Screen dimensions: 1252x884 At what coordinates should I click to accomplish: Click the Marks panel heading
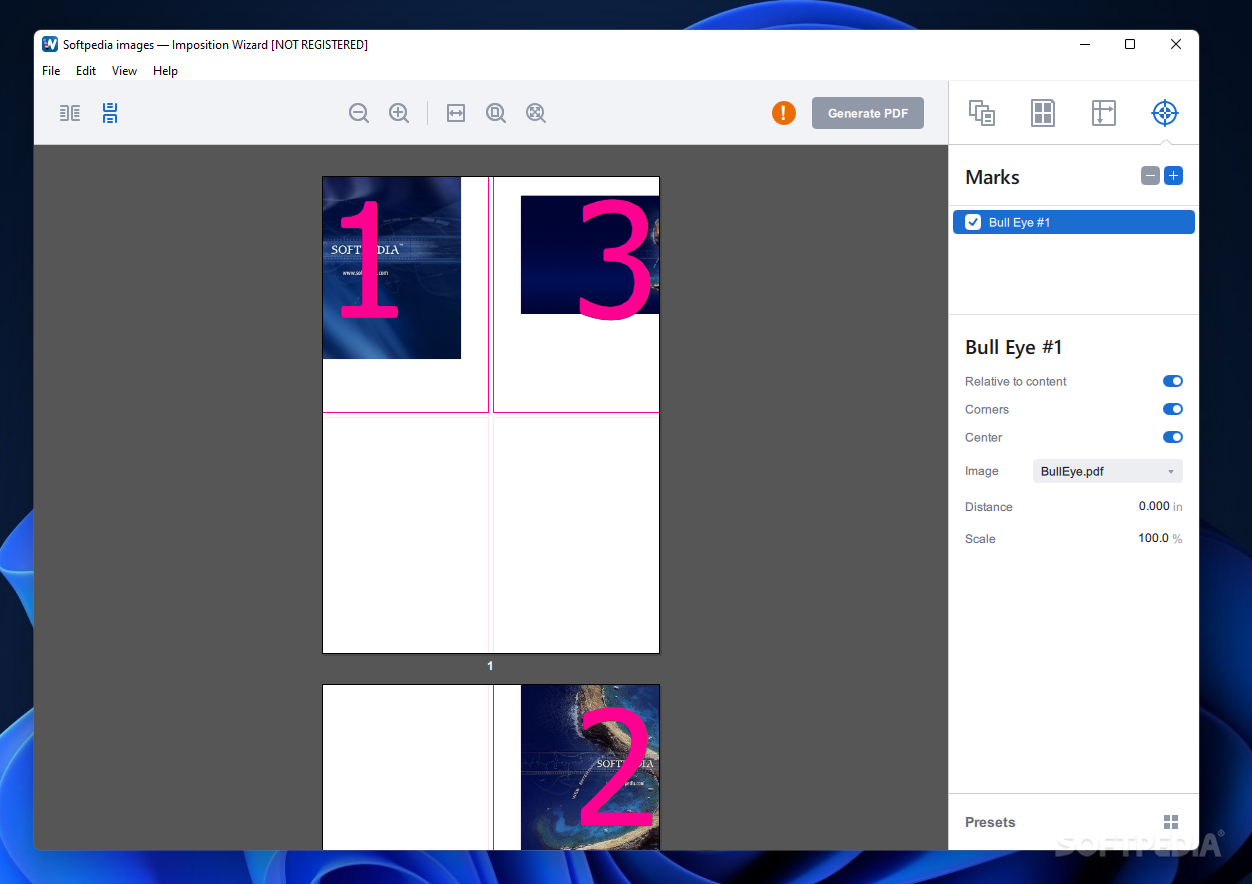tap(992, 177)
